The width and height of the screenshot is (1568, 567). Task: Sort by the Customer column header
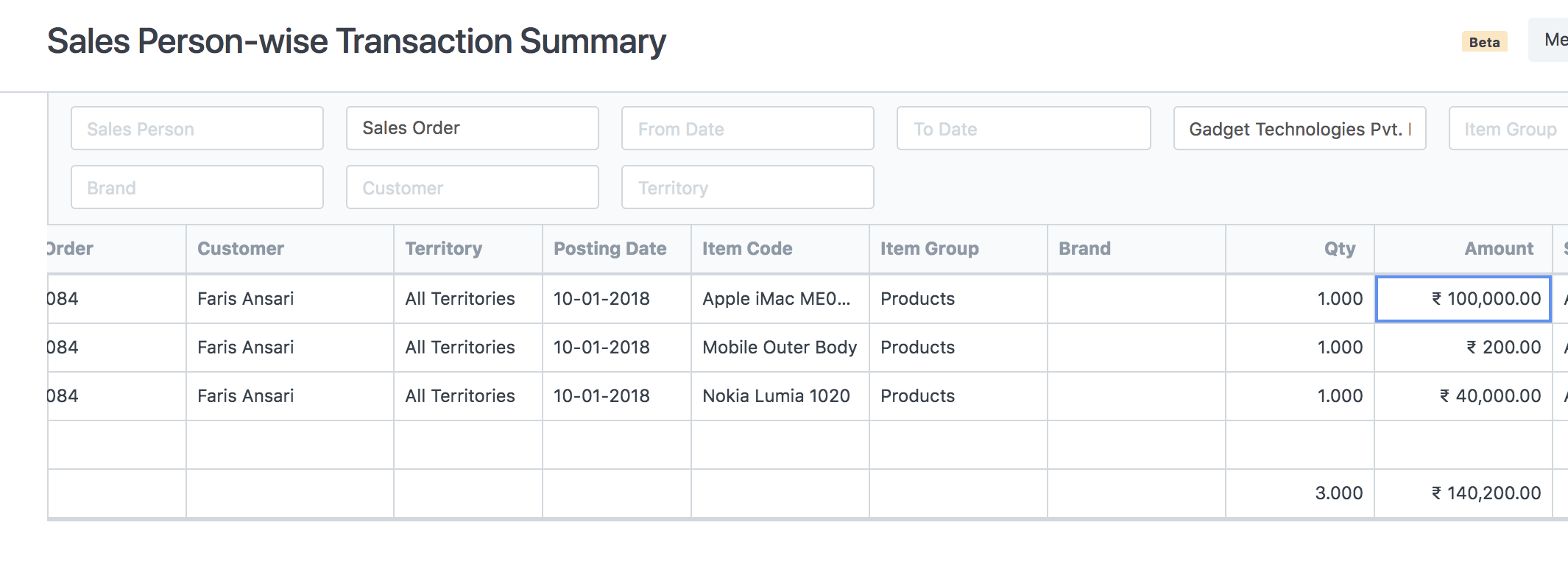pyautogui.click(x=241, y=249)
